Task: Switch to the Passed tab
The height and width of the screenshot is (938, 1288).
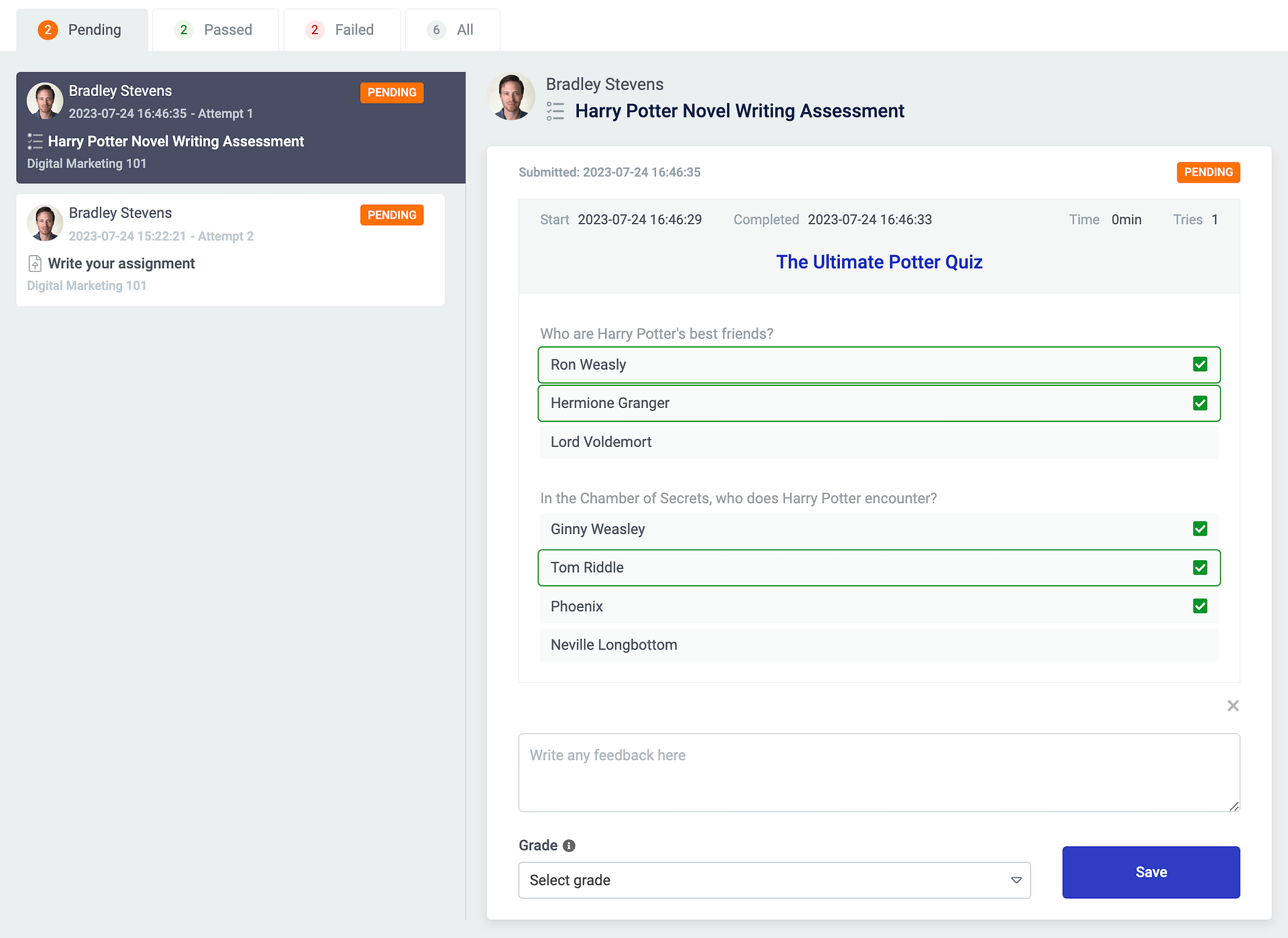Action: tap(215, 30)
